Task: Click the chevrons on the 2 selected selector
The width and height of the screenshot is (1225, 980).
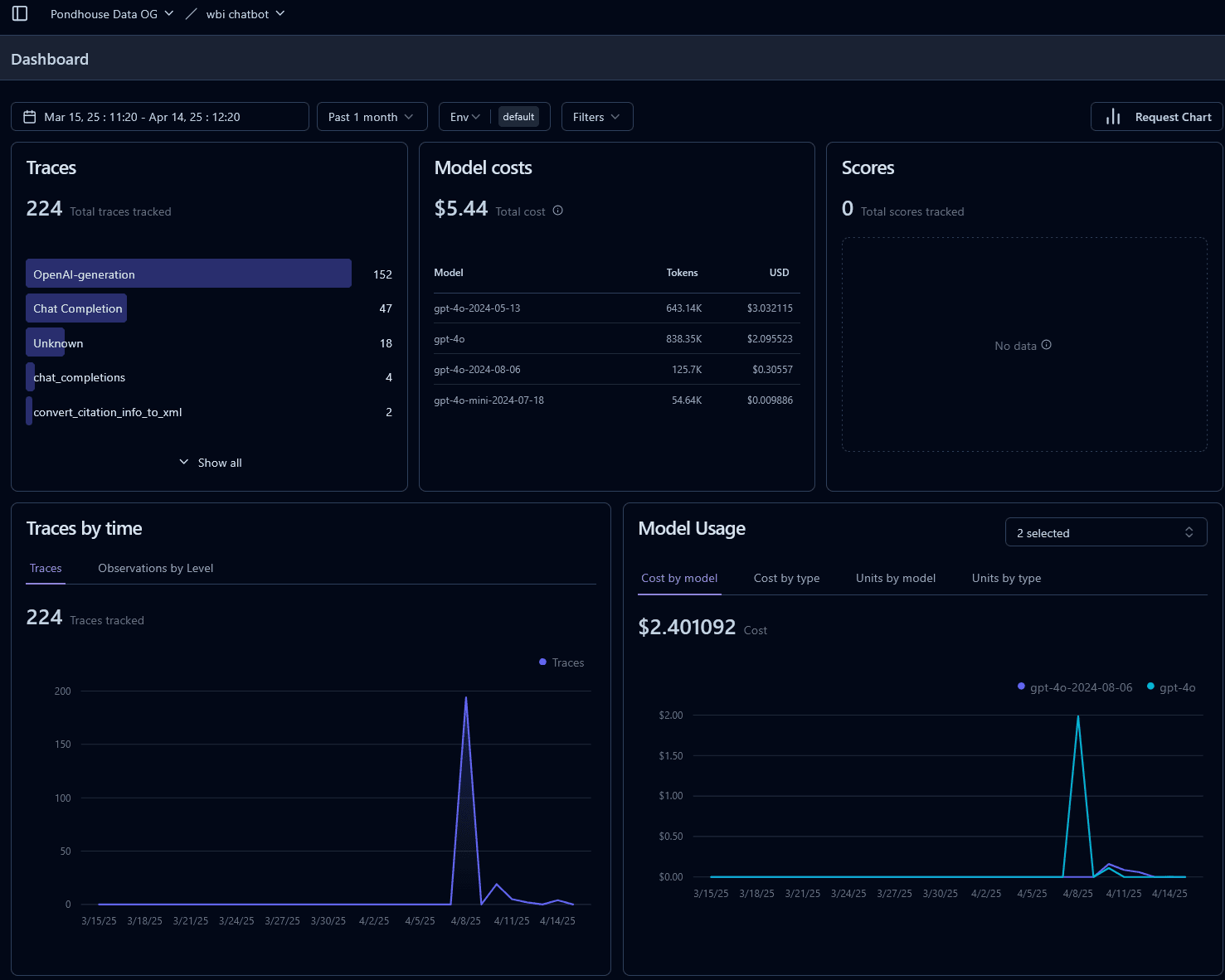Action: (x=1189, y=531)
